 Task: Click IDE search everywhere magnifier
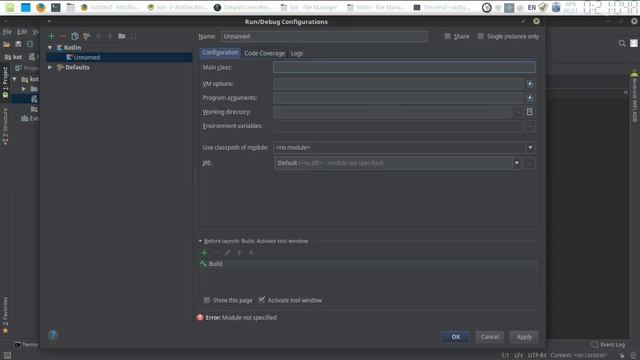coord(622,43)
